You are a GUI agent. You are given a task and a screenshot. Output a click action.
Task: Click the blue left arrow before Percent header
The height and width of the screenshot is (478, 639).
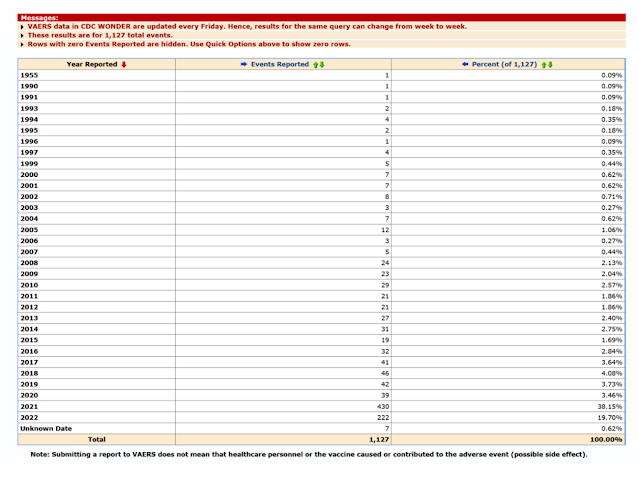465,64
